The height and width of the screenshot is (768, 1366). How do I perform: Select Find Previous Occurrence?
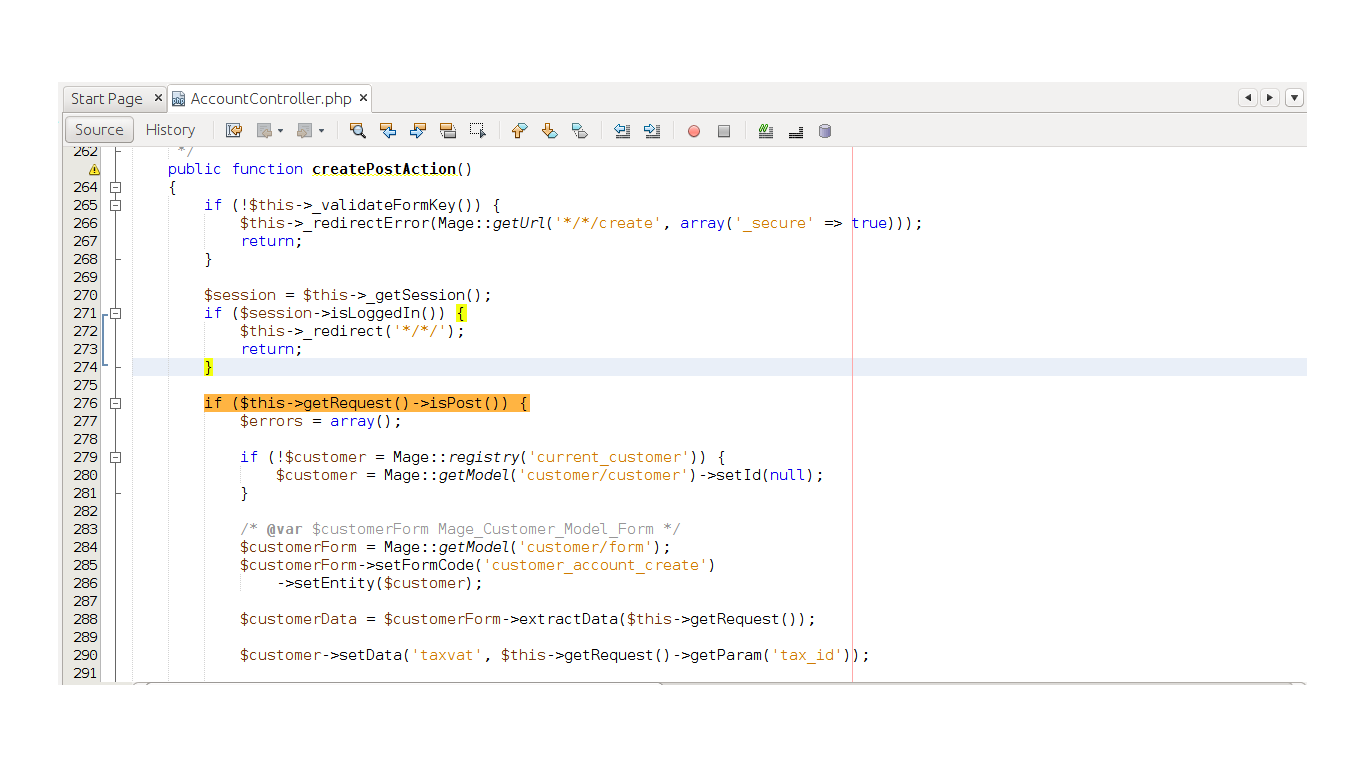[387, 130]
